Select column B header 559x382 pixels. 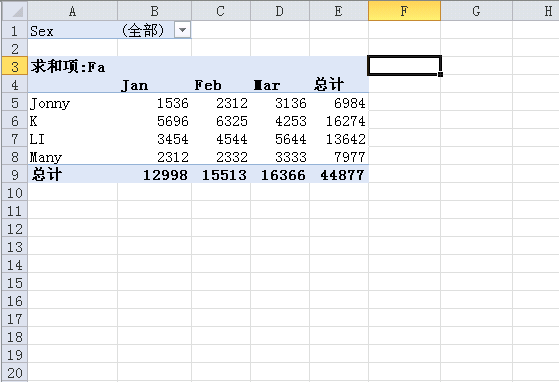[x=154, y=11]
